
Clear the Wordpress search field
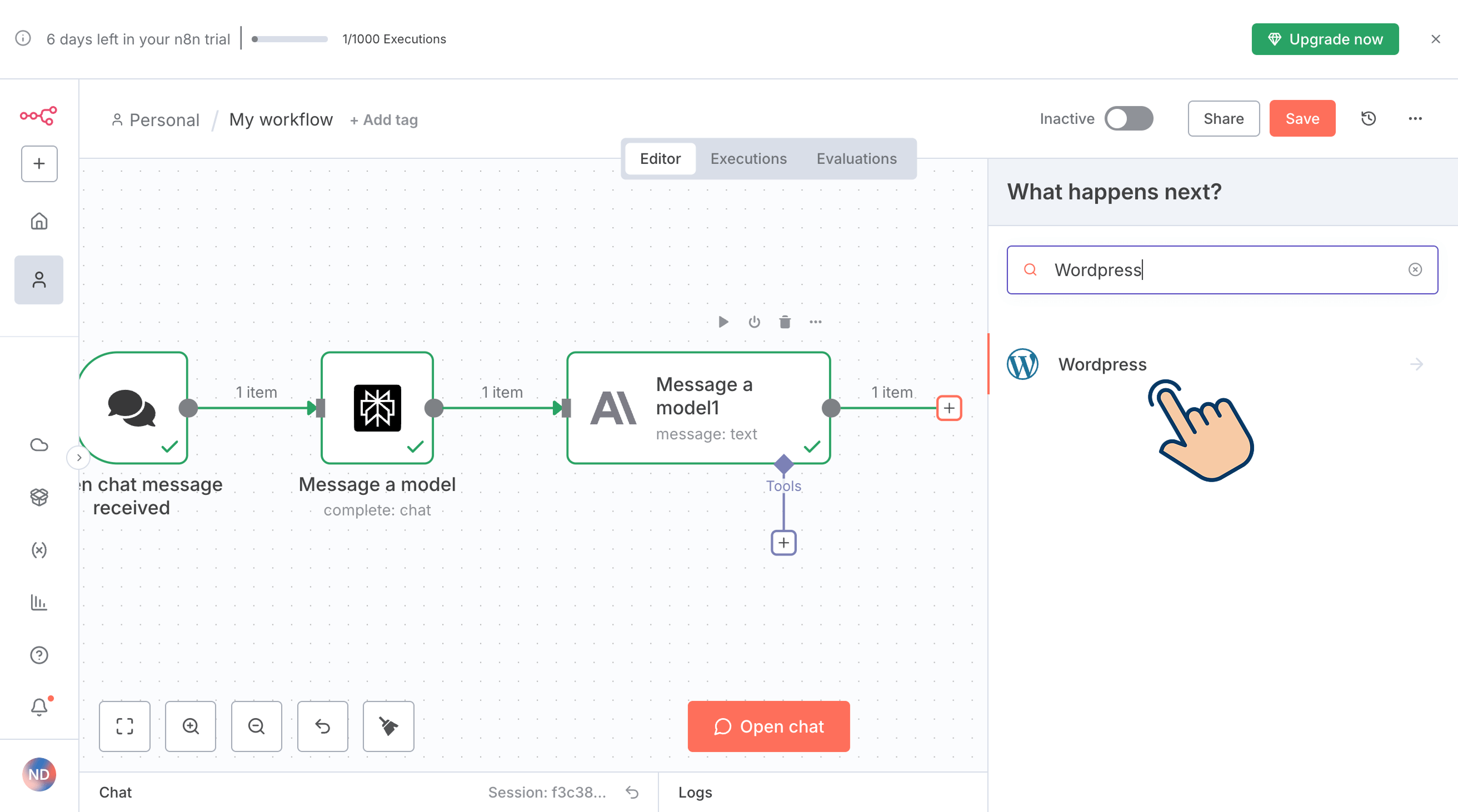click(1415, 270)
